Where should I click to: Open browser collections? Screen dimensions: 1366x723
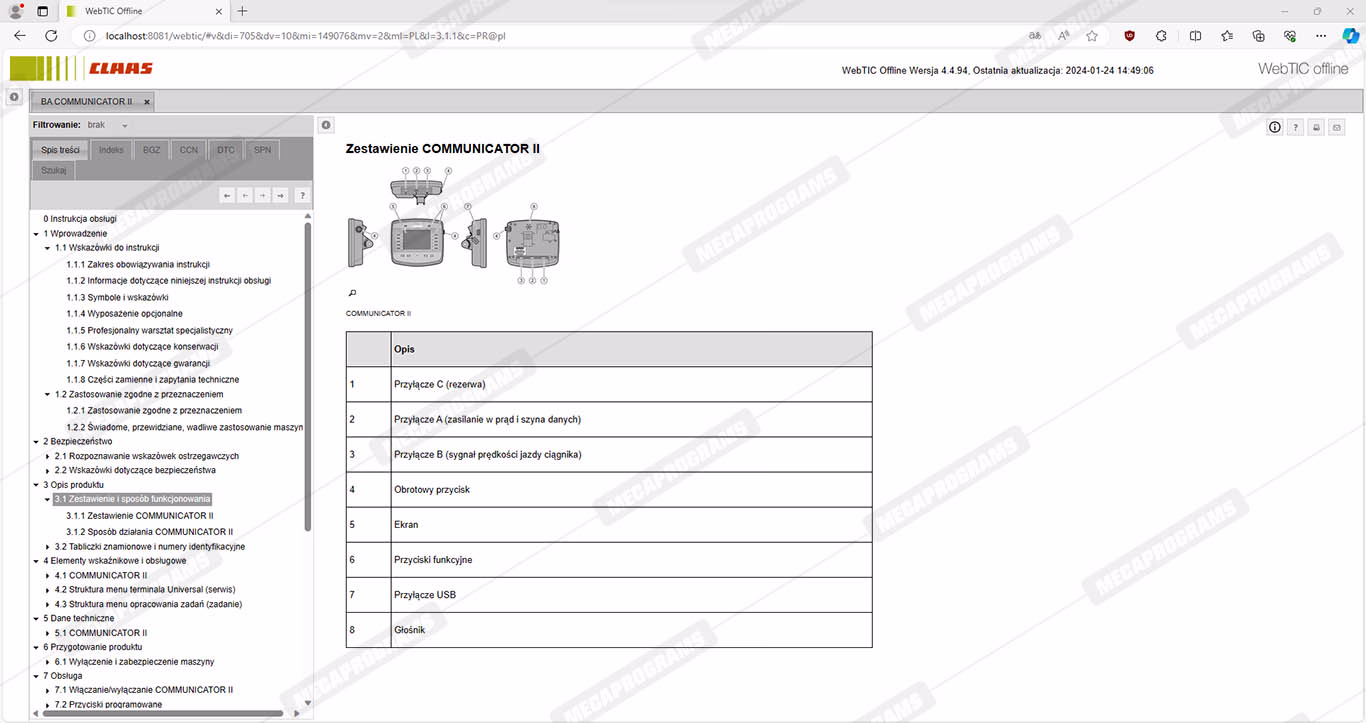[x=1259, y=35]
